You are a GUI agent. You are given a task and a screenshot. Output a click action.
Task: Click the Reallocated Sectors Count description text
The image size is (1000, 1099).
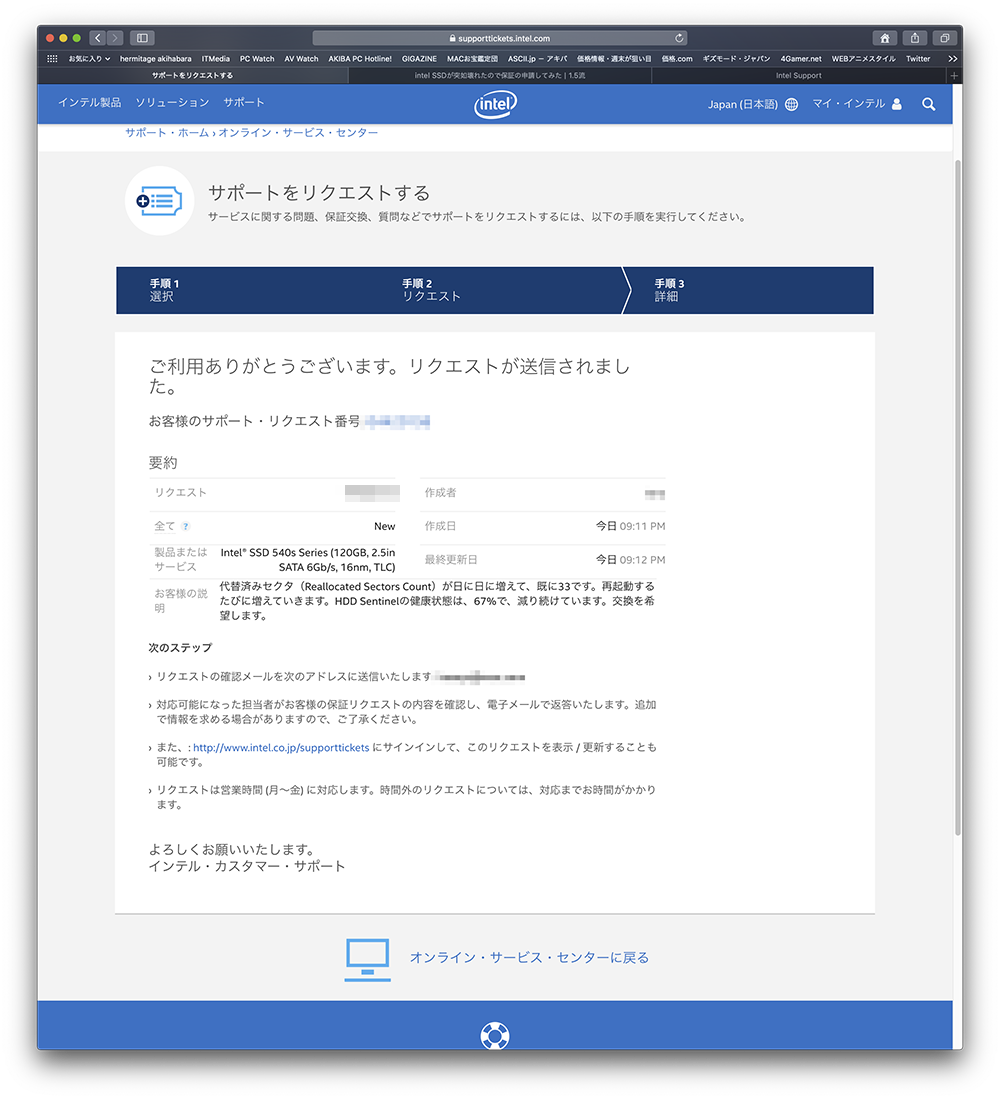click(x=437, y=601)
